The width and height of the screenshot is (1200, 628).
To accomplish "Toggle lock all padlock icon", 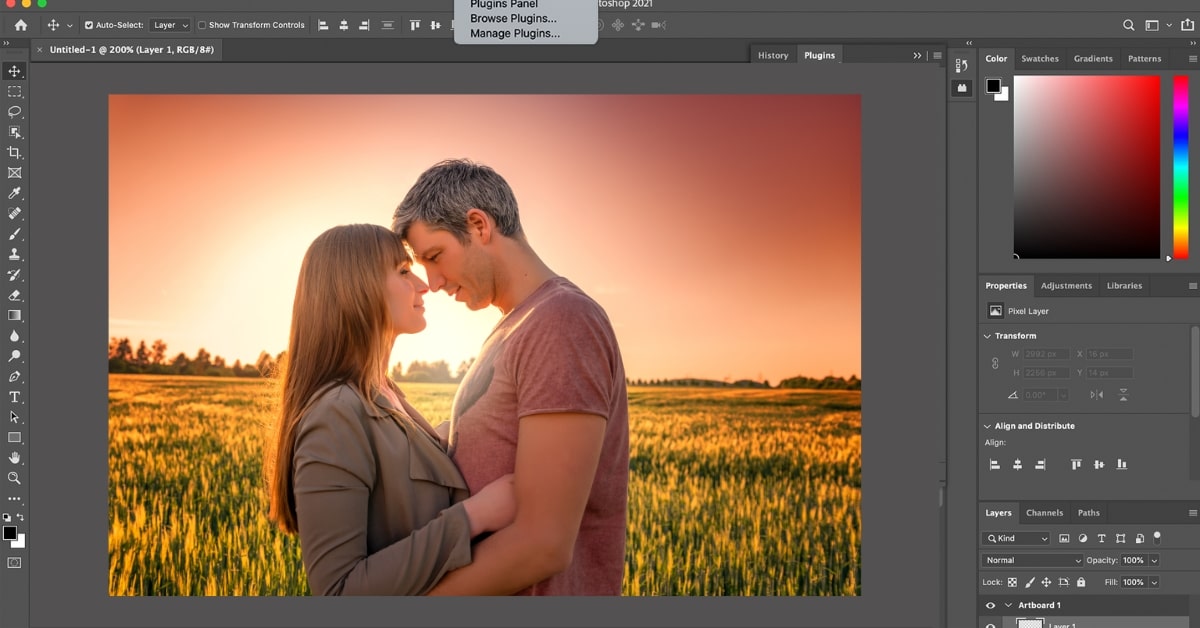I will [1081, 582].
